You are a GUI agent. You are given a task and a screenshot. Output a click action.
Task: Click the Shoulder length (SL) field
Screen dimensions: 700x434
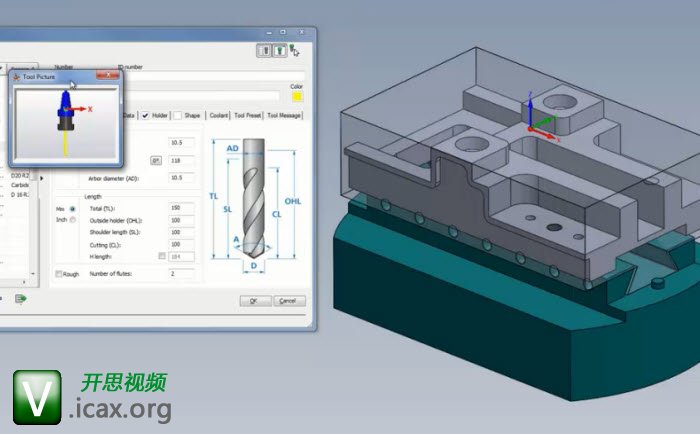pyautogui.click(x=181, y=233)
